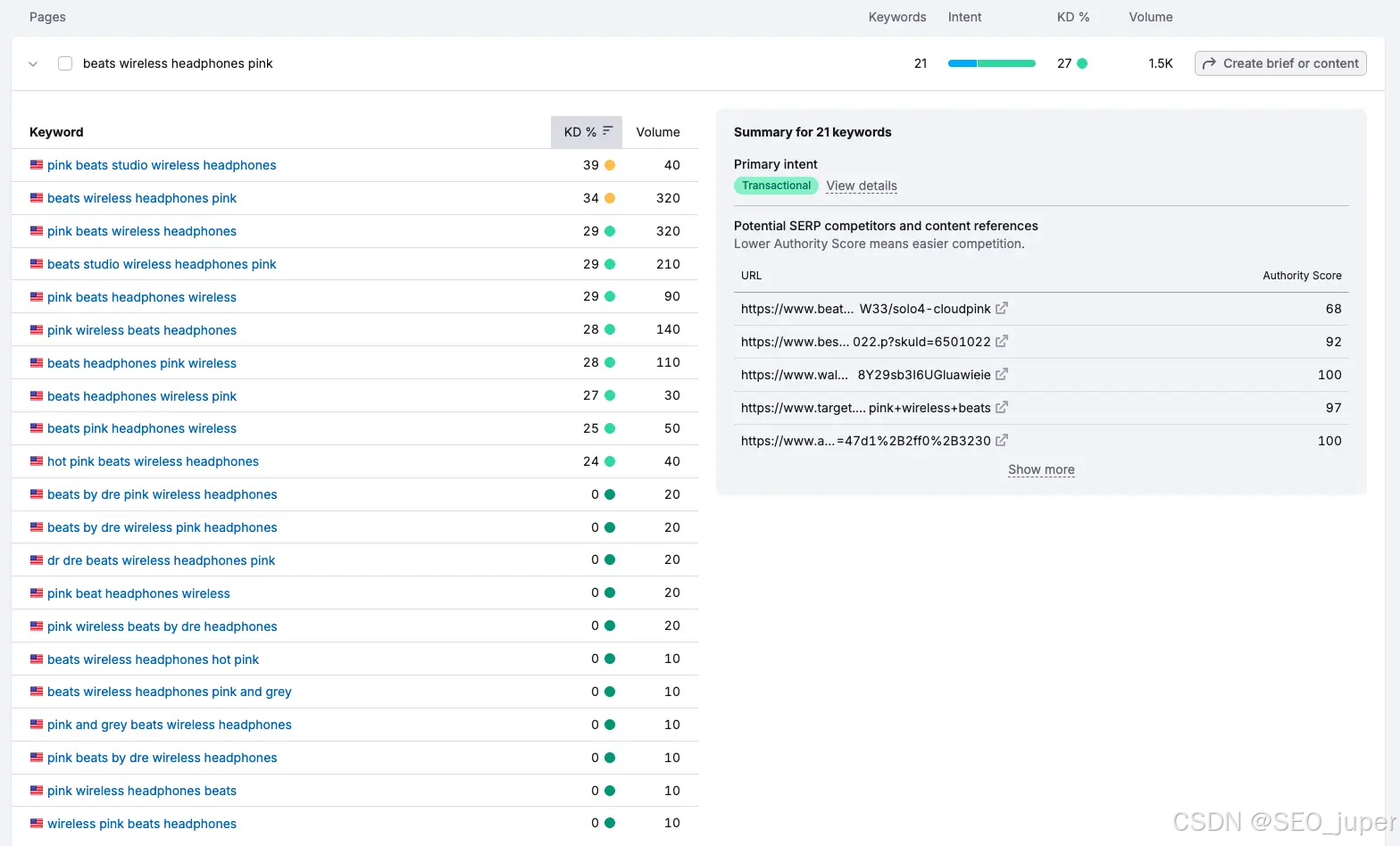Open external link icon for bestbuy skuId URL
This screenshot has height=846, width=1400.
(1002, 342)
